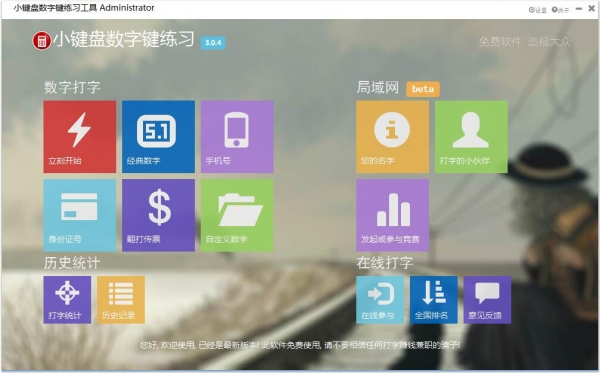The width and height of the screenshot is (600, 373).
Task: Click the 数字打字 section heading
Action: [x=72, y=87]
